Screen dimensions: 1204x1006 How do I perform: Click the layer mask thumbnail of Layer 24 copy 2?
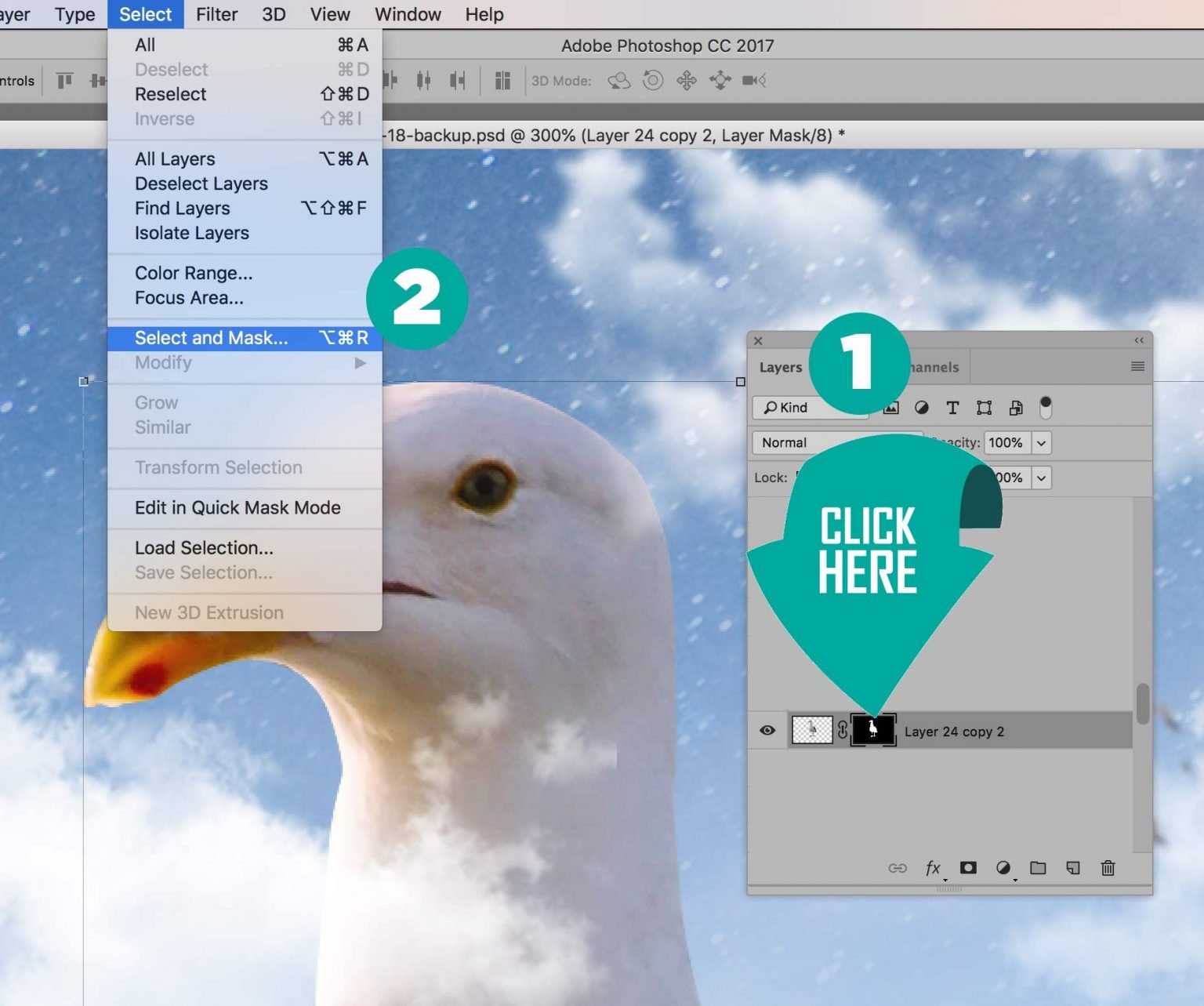point(872,730)
